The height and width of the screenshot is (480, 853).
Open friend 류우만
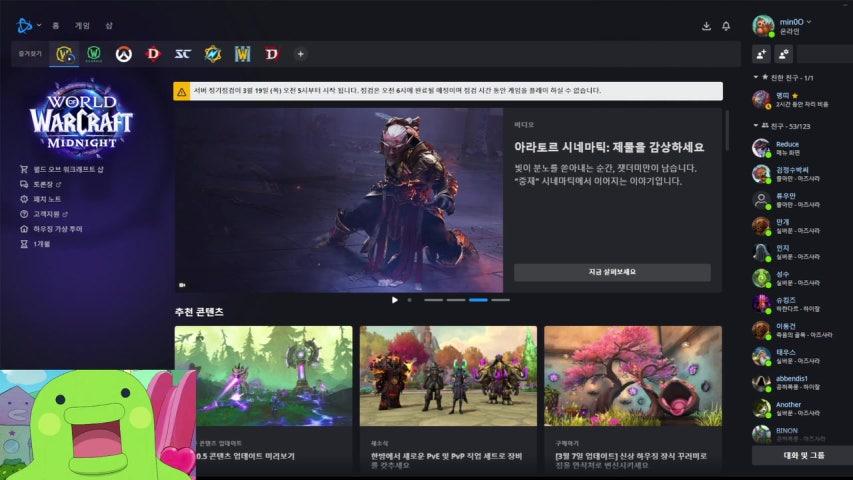pos(800,200)
